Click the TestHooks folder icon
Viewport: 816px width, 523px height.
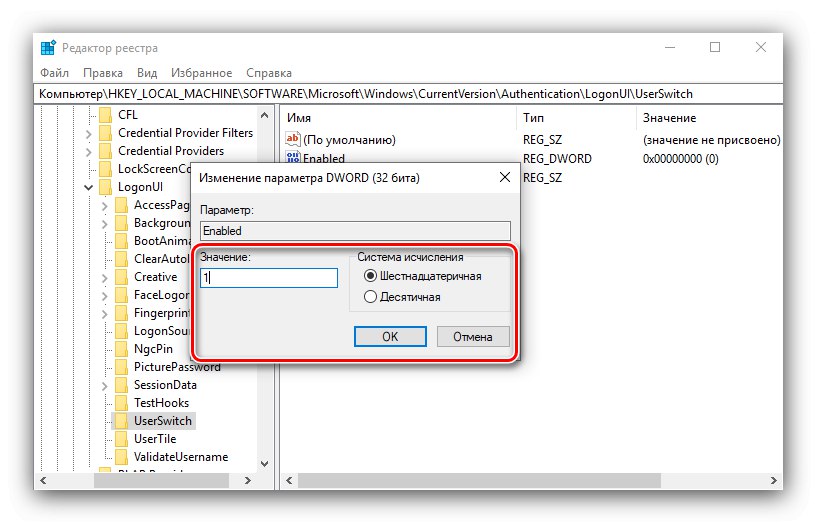(121, 403)
